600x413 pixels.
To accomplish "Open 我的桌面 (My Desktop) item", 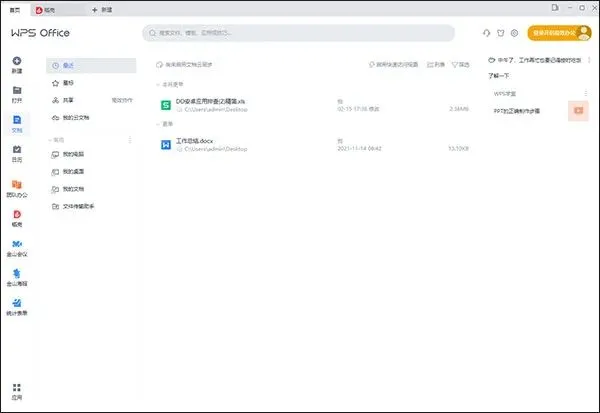I will click(x=91, y=171).
